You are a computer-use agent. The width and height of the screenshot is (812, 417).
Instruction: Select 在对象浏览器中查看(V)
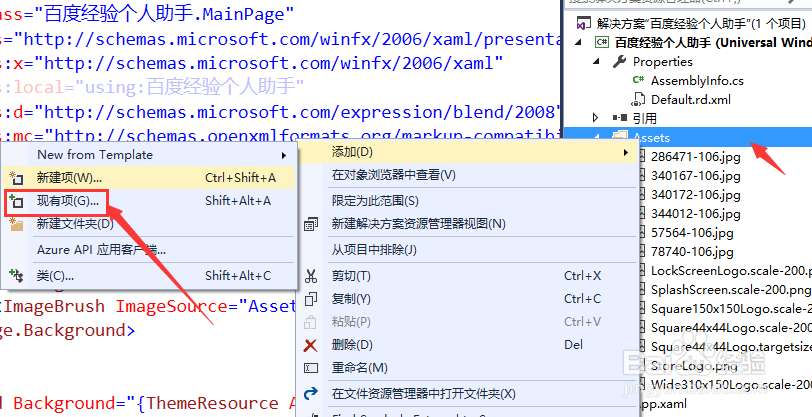click(x=468, y=175)
